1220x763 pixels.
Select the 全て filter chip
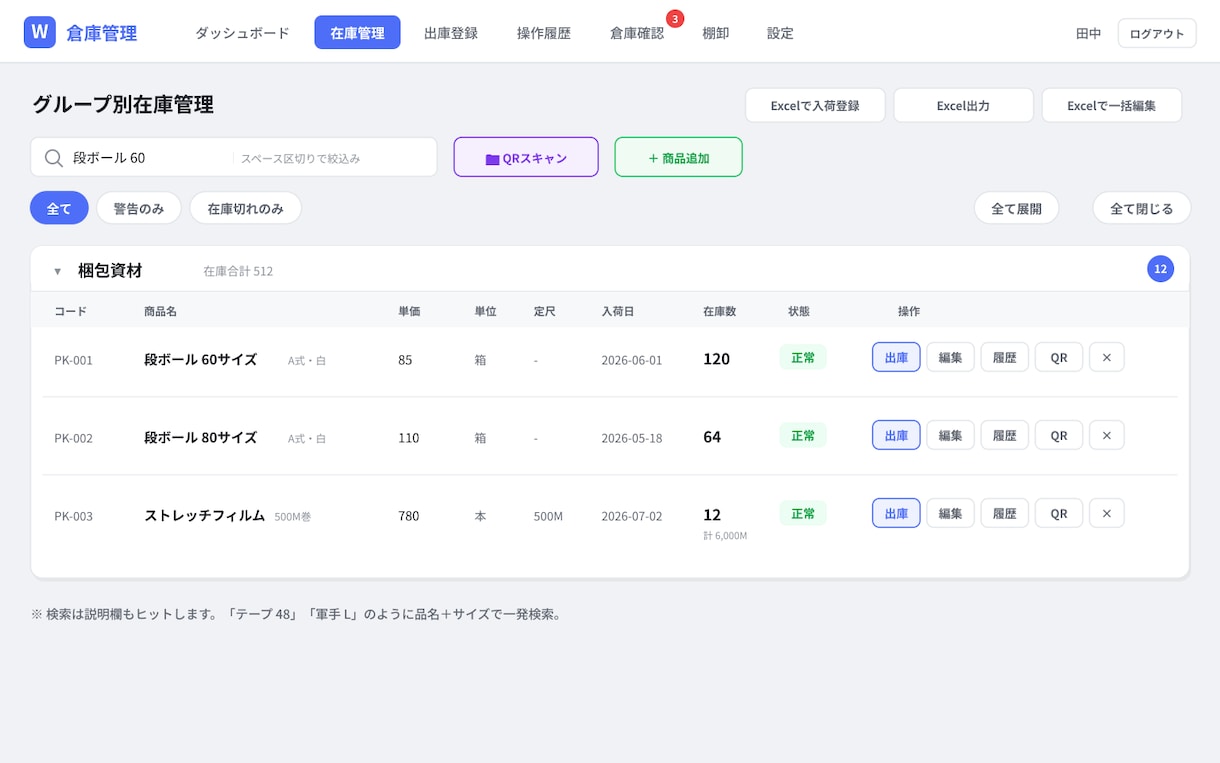tap(59, 208)
